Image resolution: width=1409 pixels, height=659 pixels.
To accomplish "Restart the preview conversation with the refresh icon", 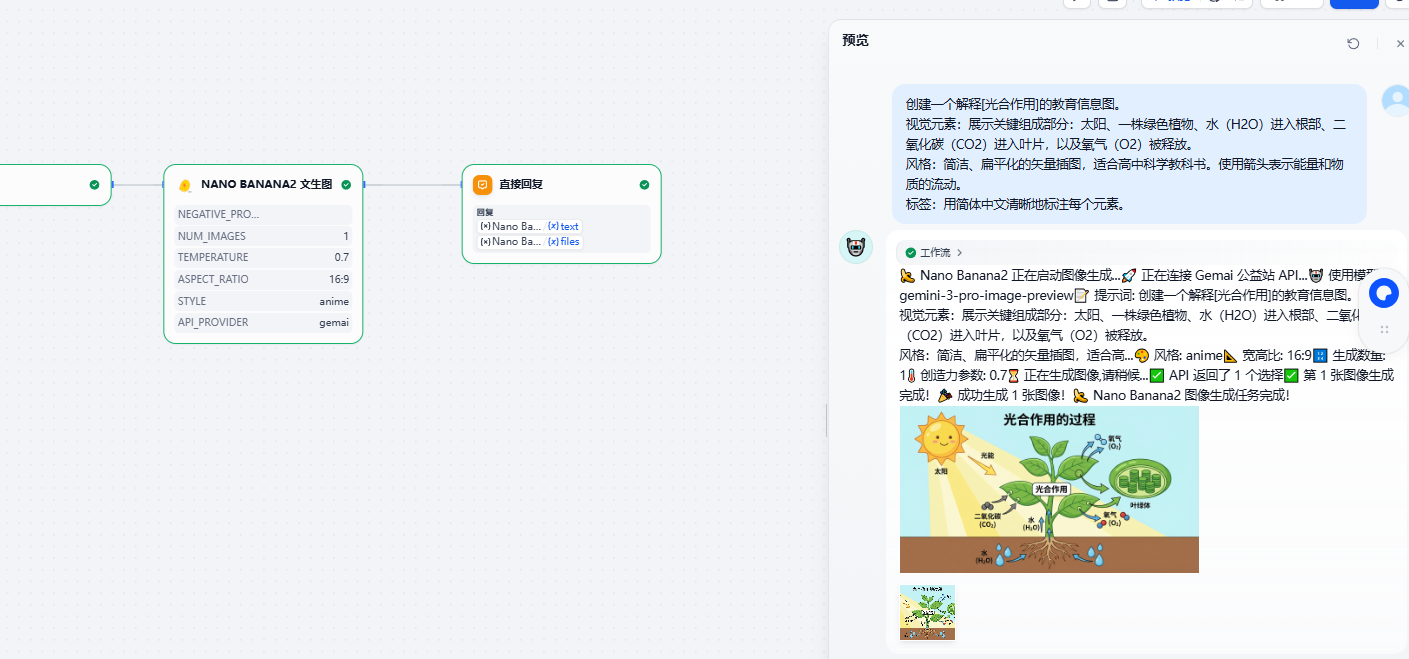I will pyautogui.click(x=1353, y=44).
